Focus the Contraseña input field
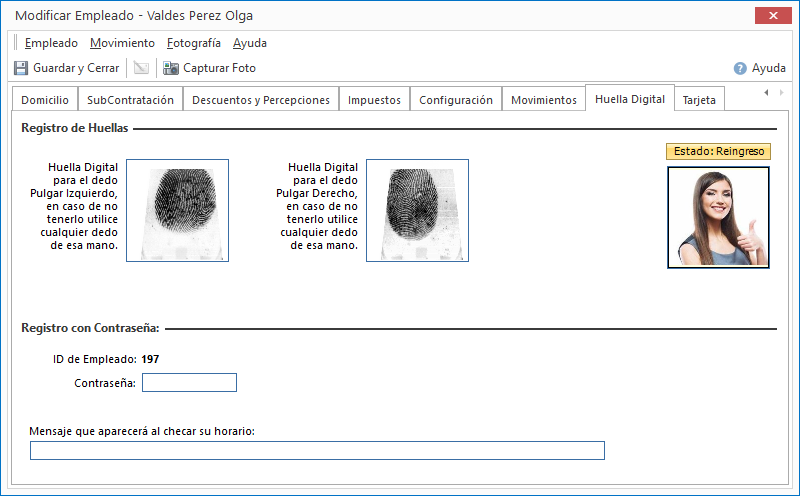800x496 pixels. [189, 382]
